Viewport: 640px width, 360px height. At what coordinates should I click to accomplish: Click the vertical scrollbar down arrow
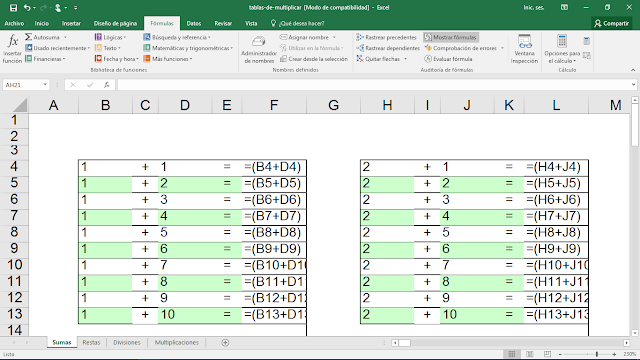coord(635,333)
